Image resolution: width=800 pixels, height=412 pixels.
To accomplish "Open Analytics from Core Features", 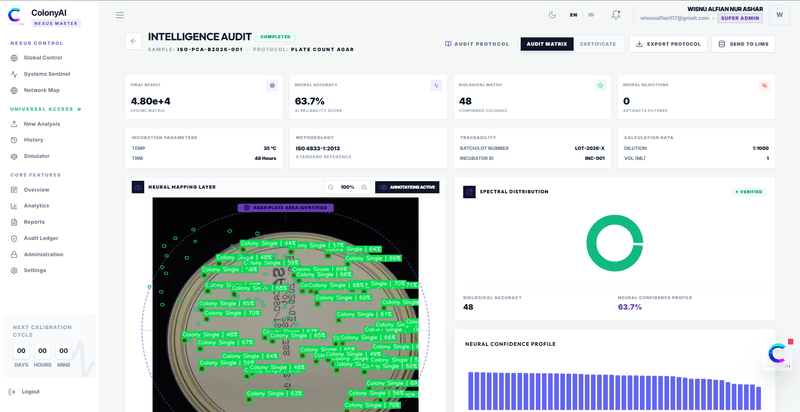I will pyautogui.click(x=37, y=206).
